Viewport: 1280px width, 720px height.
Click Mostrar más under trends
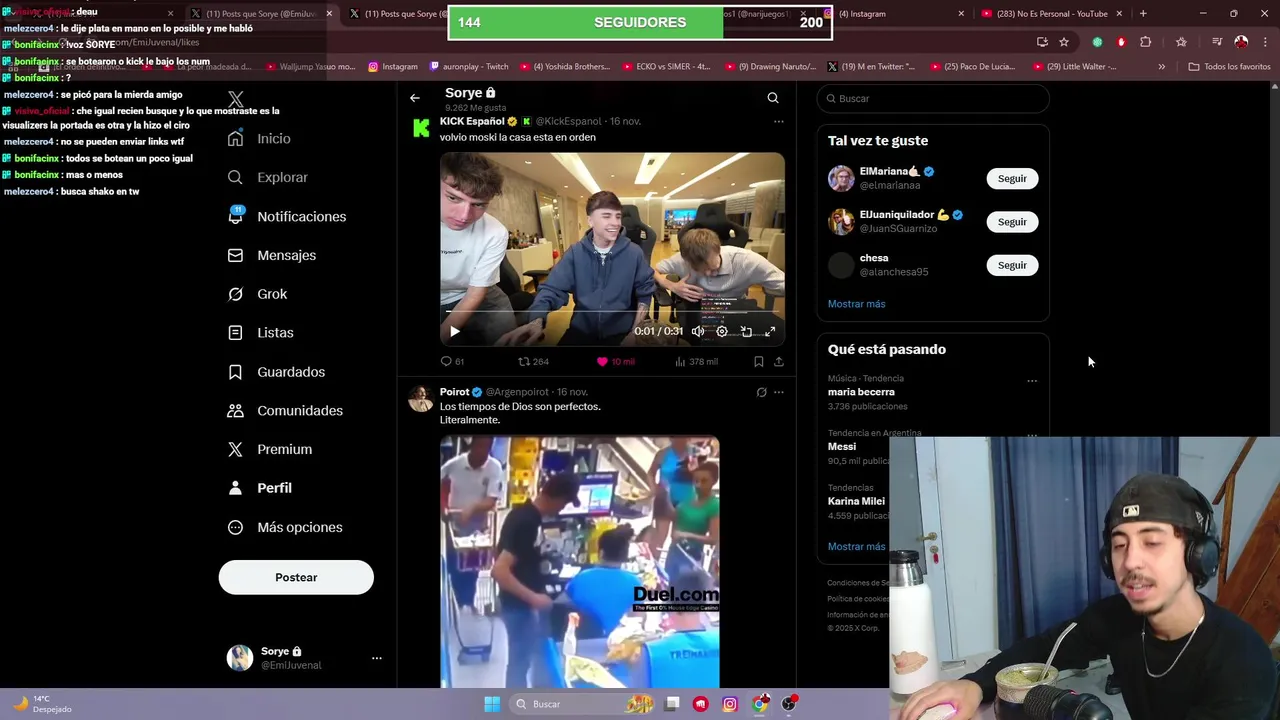click(856, 547)
